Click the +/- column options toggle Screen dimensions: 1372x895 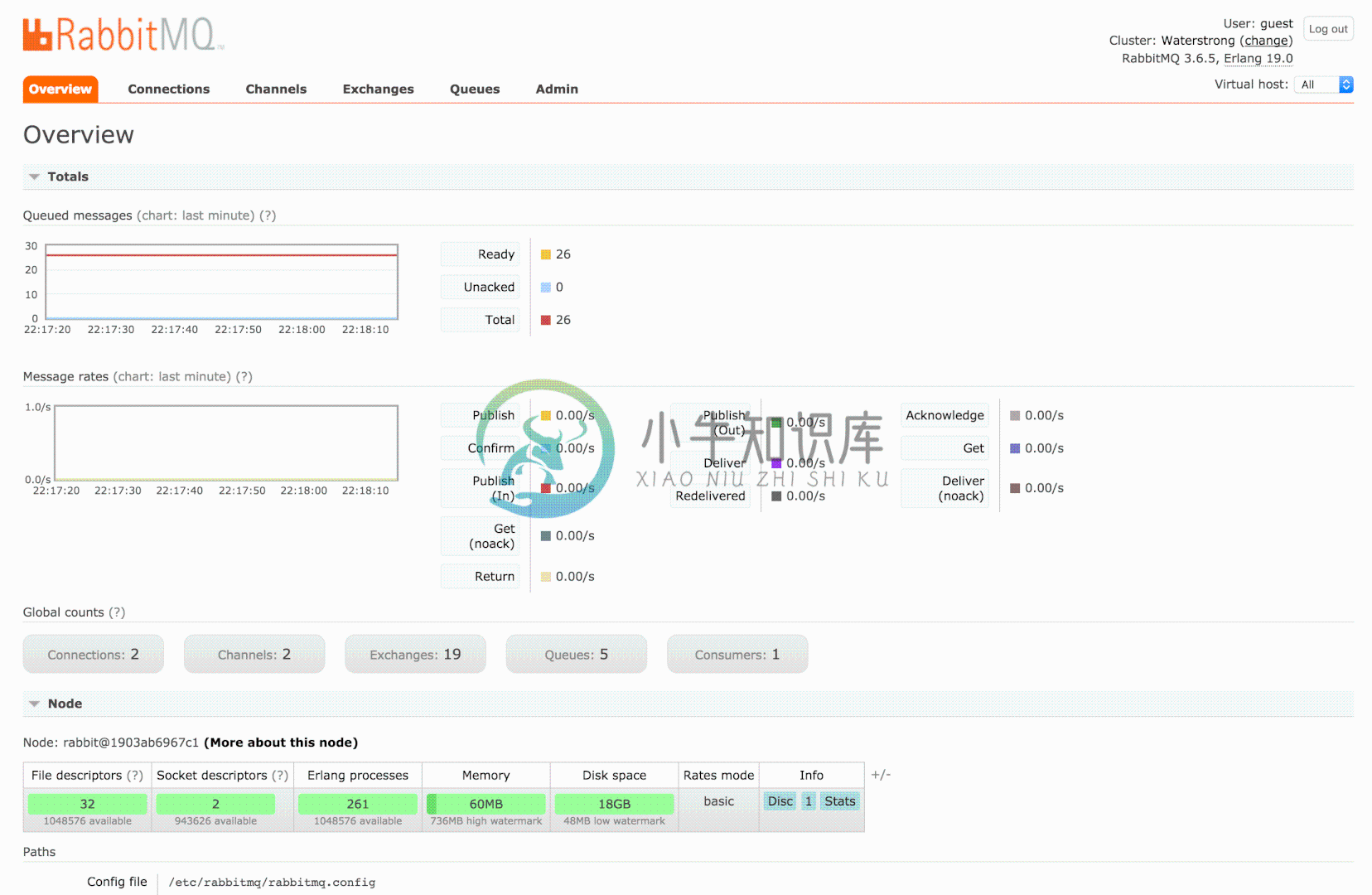coord(881,775)
